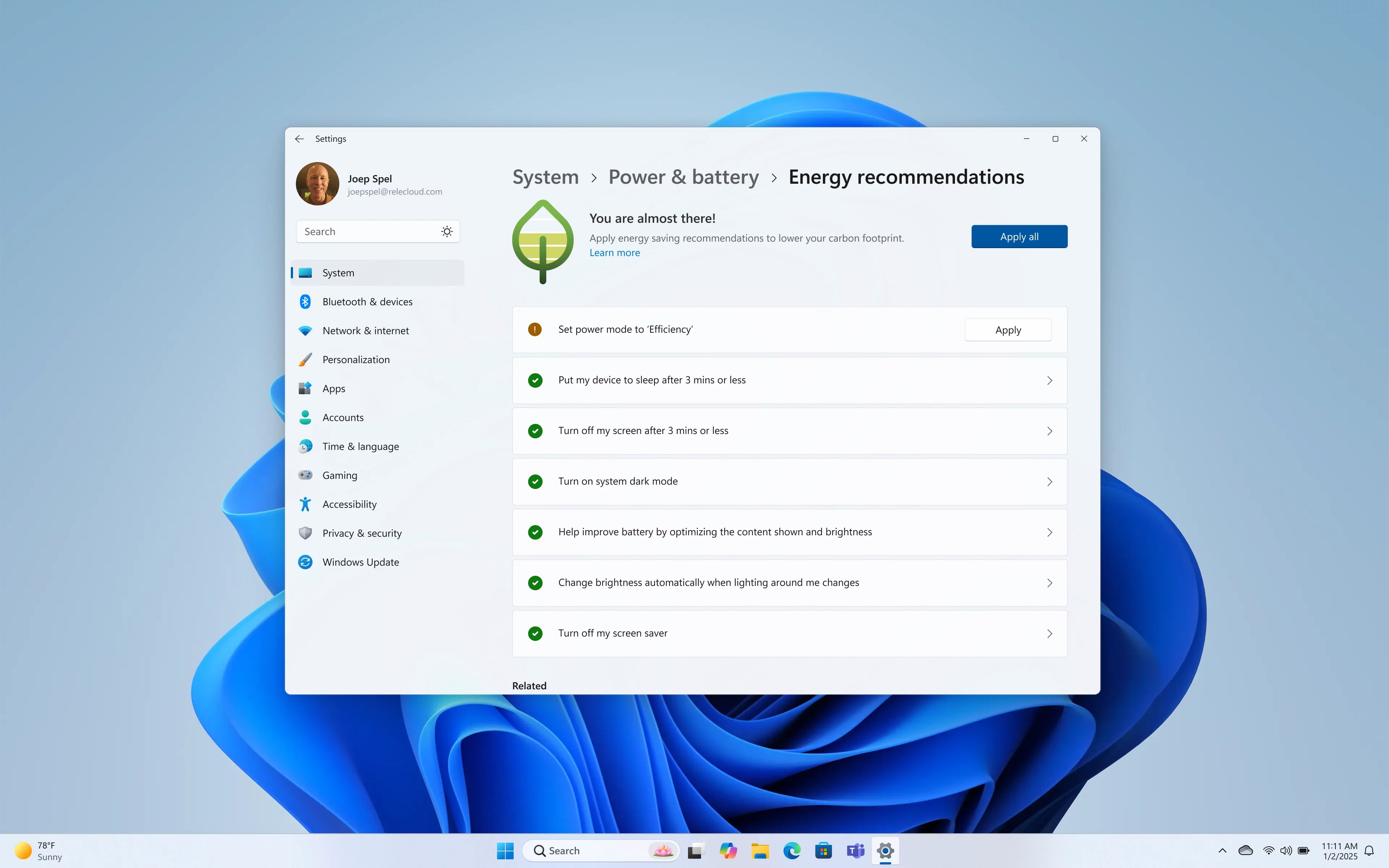Click the Settings search field

point(368,231)
